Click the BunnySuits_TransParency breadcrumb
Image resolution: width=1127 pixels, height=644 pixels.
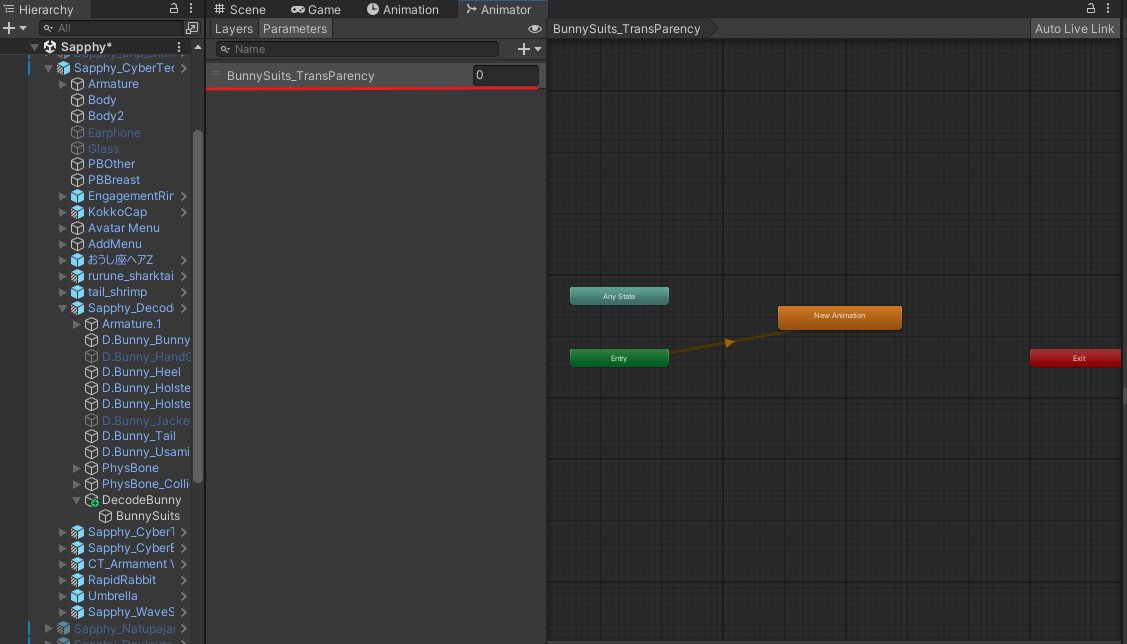[626, 29]
